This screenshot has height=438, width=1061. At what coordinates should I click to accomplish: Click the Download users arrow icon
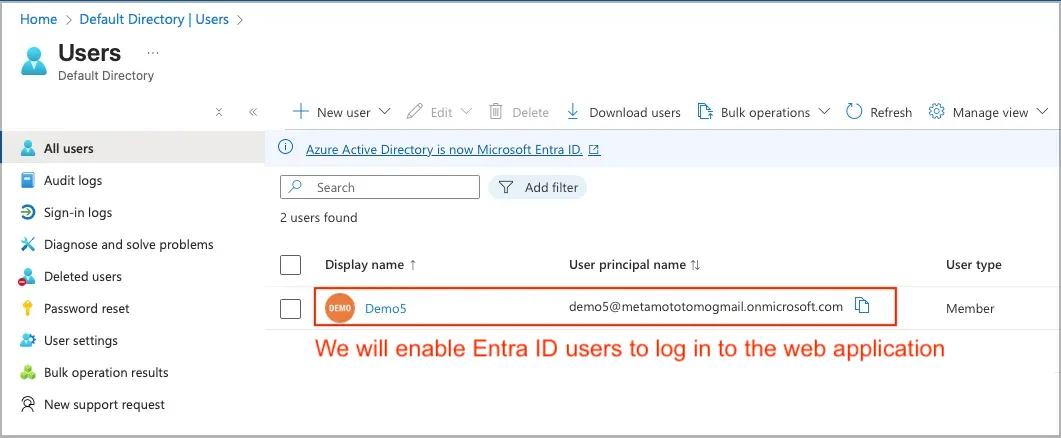click(x=573, y=112)
